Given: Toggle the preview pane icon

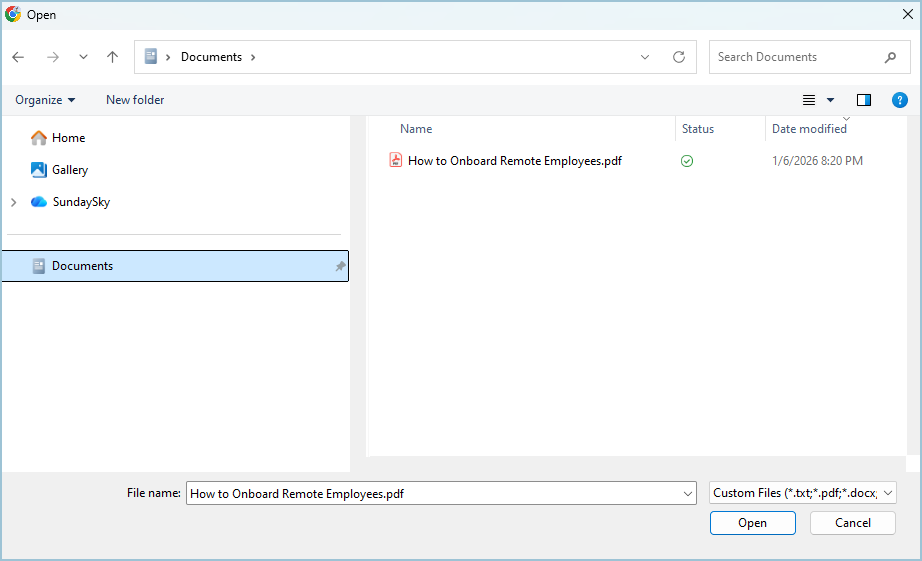Looking at the screenshot, I should [x=864, y=100].
